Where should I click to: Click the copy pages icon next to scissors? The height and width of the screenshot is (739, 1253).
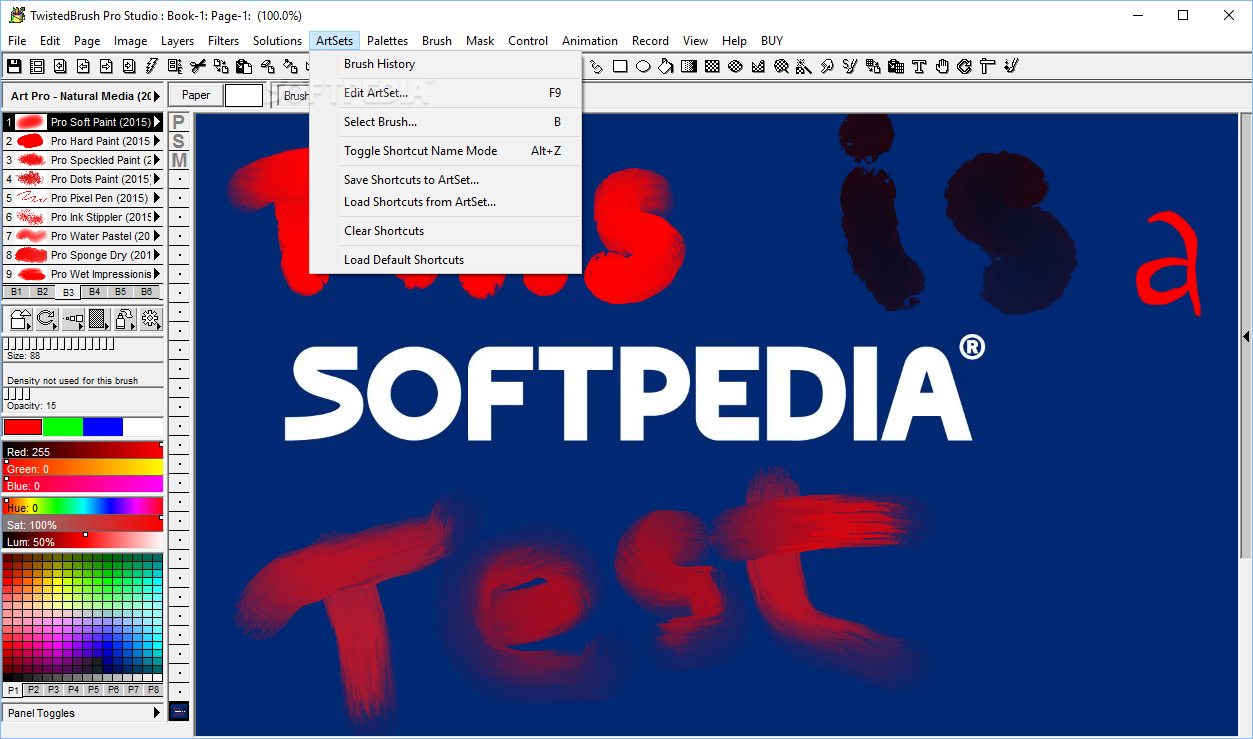click(x=221, y=66)
